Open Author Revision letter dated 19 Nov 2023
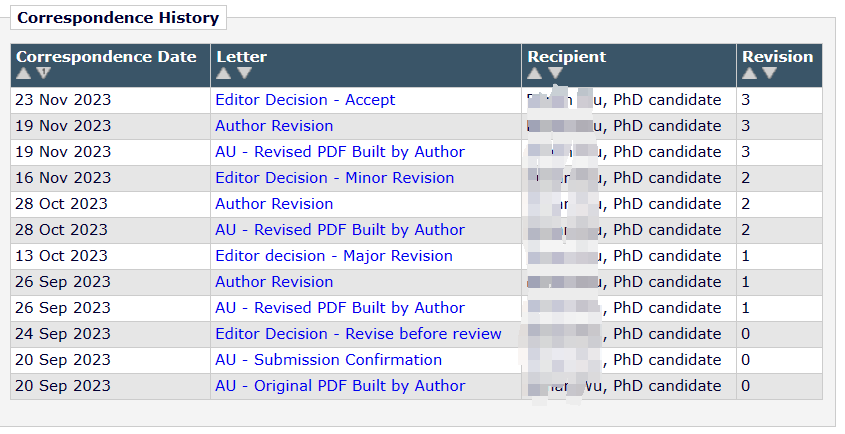 [274, 126]
